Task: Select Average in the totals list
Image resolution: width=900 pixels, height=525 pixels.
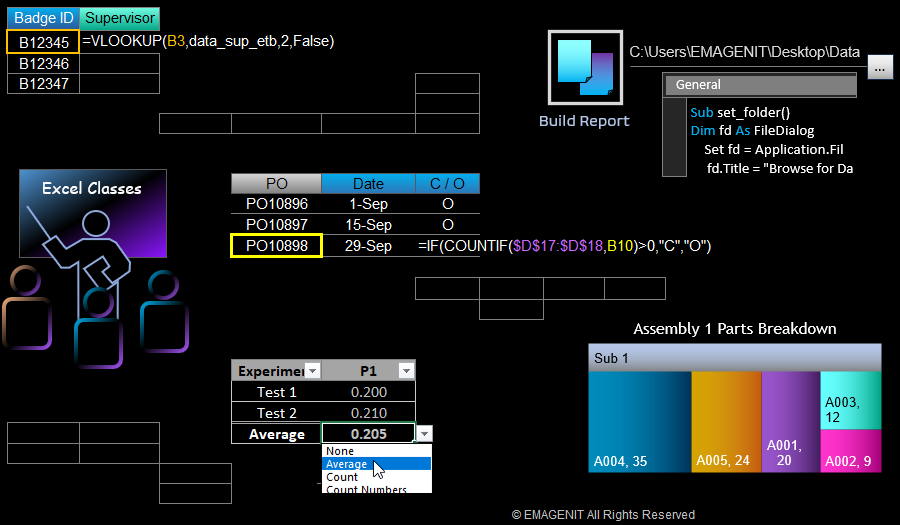Action: tap(347, 464)
